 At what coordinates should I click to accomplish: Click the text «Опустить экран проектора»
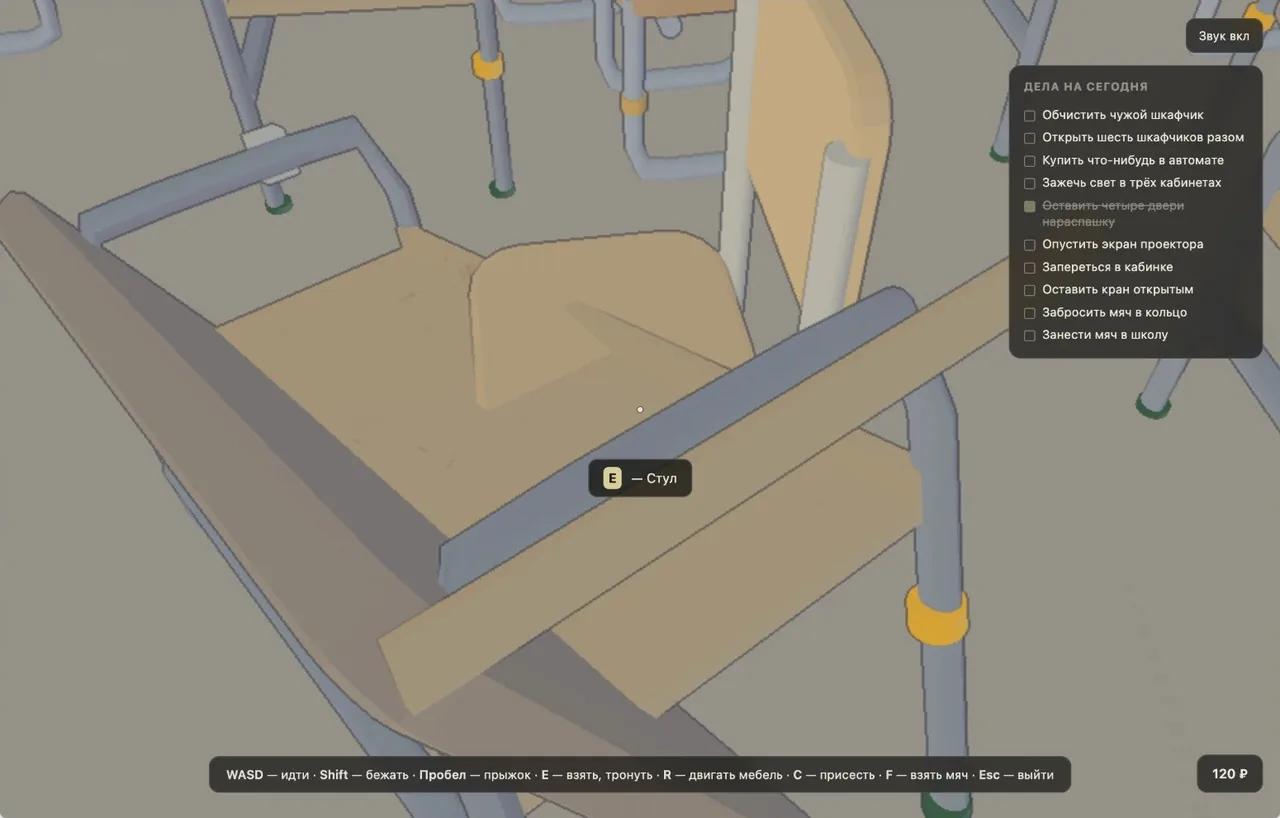(1123, 244)
